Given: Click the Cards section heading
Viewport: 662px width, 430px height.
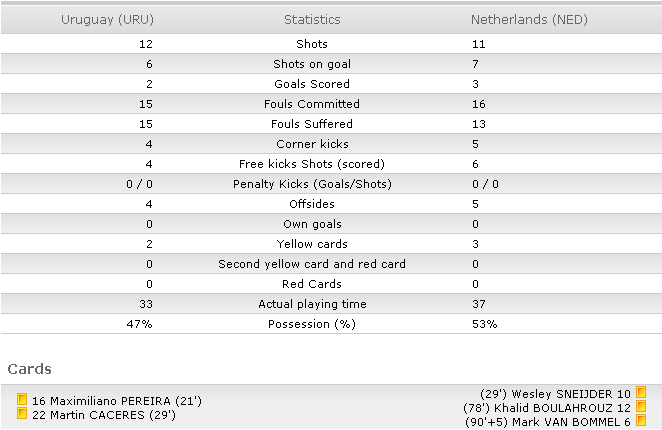Looking at the screenshot, I should tap(30, 369).
